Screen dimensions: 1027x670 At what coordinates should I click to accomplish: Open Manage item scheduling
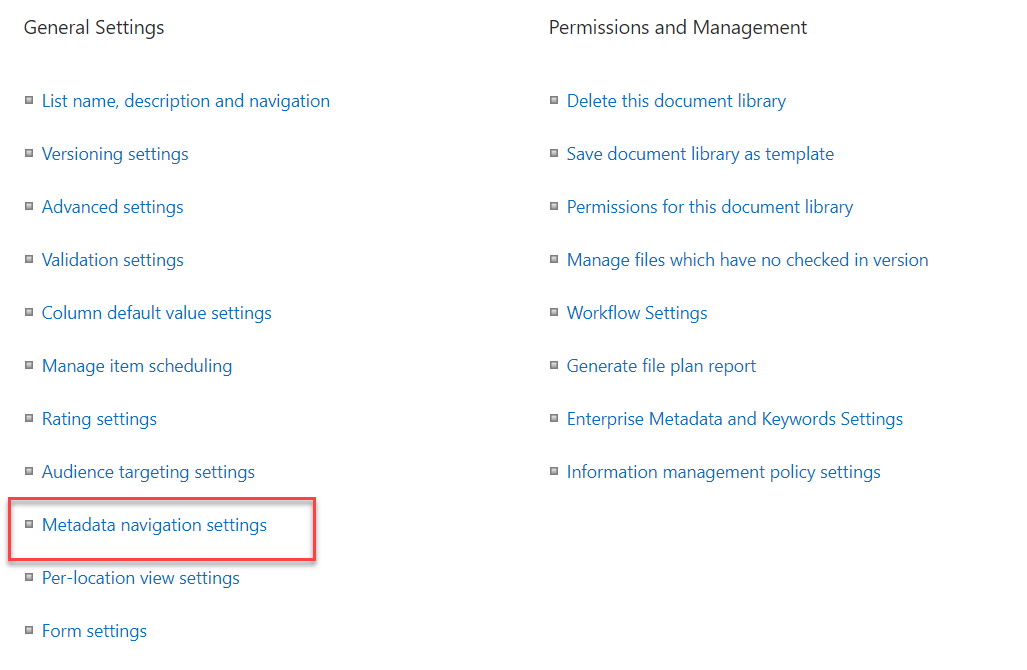click(137, 365)
